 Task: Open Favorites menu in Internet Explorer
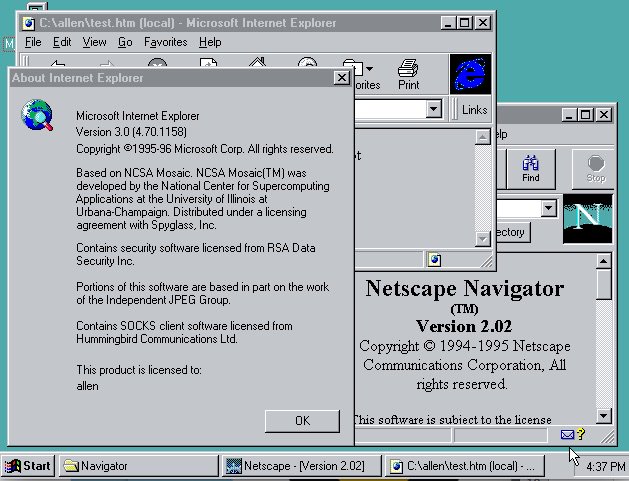coord(165,42)
